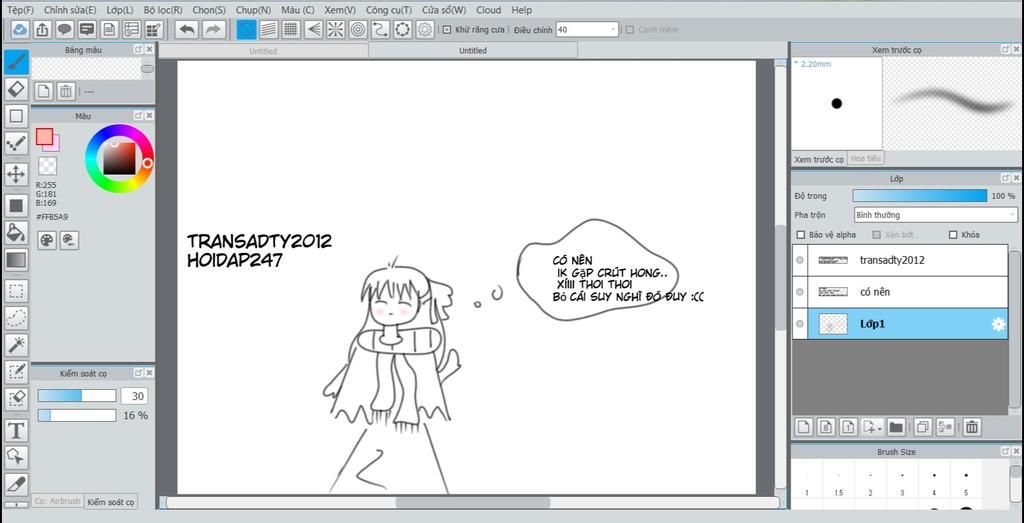Toggle visibility of có nên layer
Screen dimensions: 1024x523
click(x=800, y=292)
